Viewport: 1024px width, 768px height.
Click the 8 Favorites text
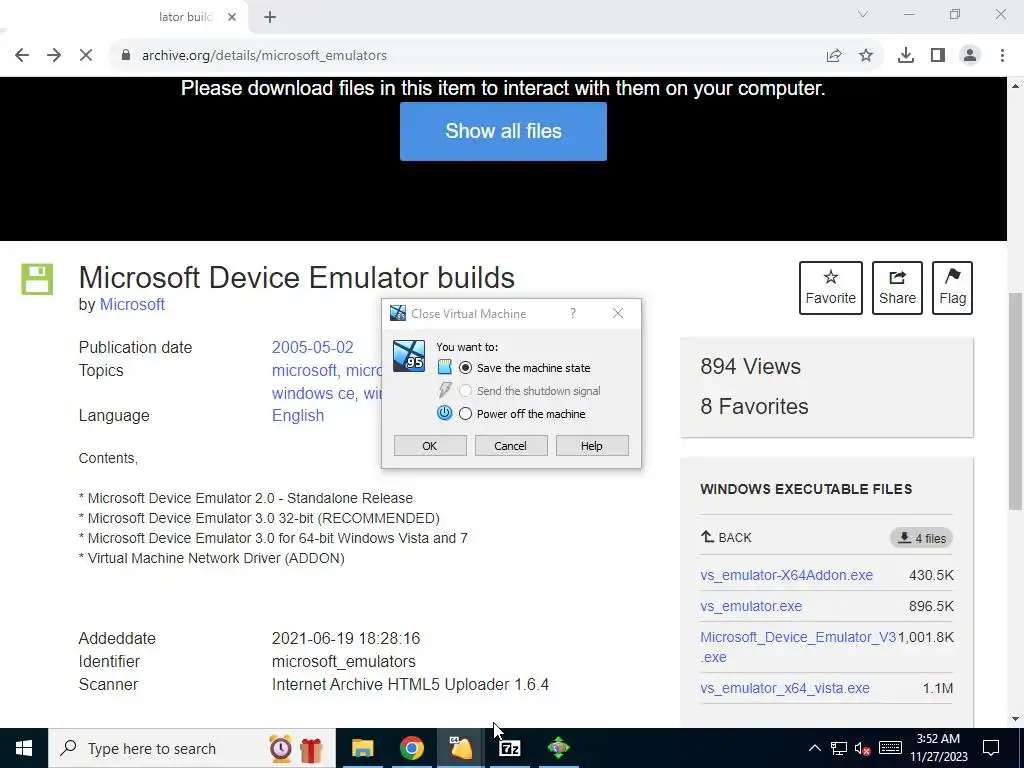pos(754,406)
